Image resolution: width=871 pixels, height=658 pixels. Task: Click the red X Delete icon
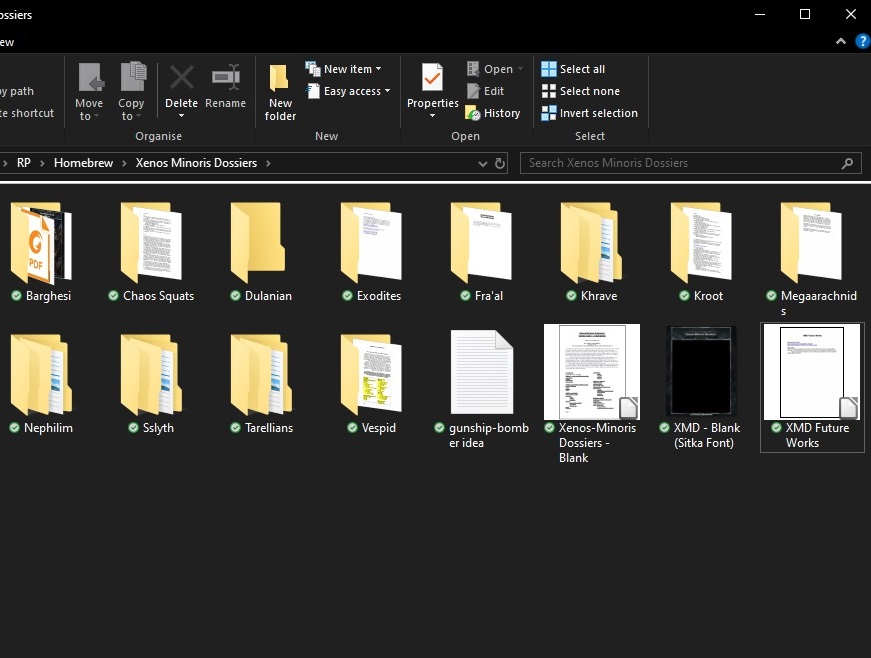182,77
